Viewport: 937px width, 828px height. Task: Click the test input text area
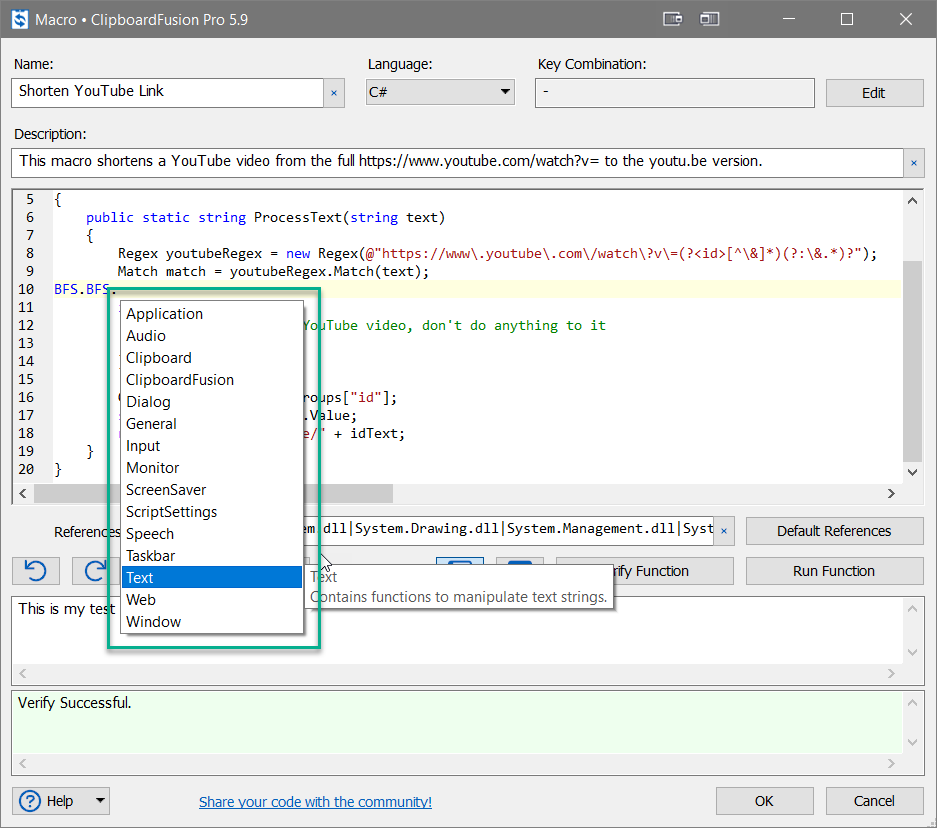(457, 630)
